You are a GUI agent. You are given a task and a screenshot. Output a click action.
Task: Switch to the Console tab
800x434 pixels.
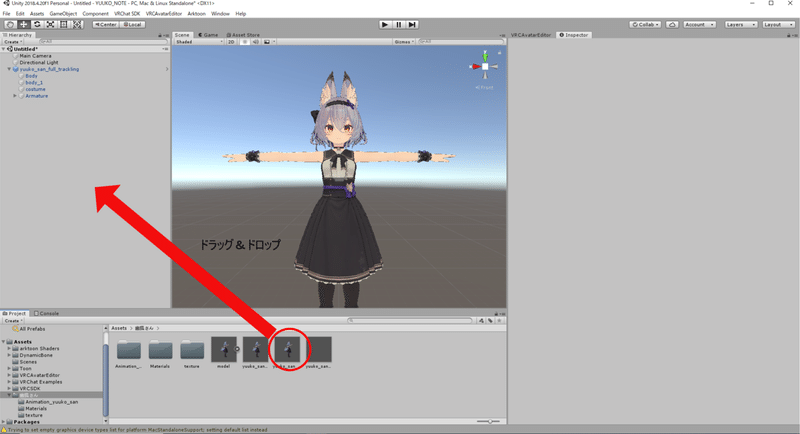tap(46, 314)
